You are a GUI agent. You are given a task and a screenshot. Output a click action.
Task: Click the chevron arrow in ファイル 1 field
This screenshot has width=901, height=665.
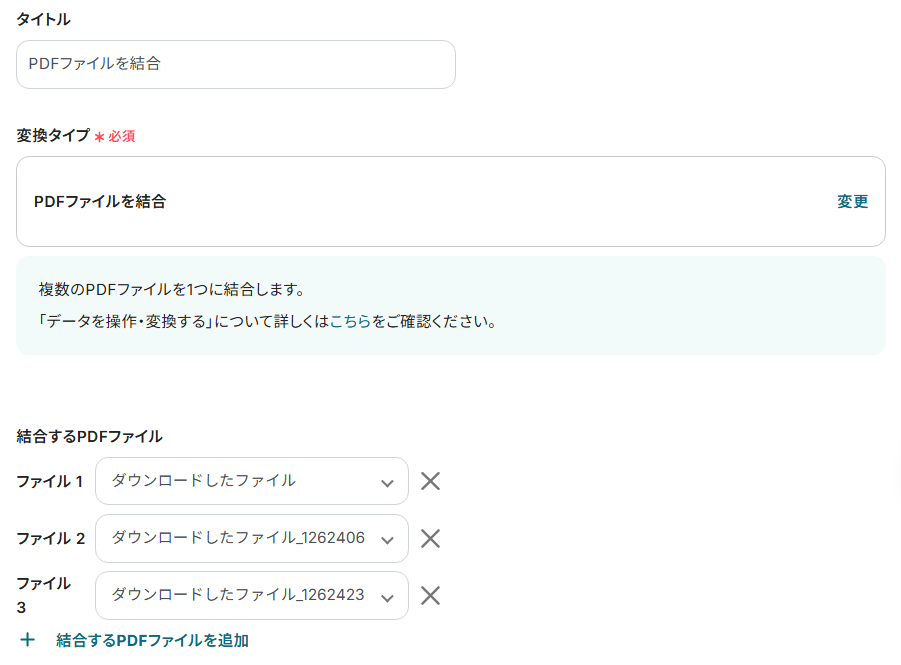pos(387,483)
